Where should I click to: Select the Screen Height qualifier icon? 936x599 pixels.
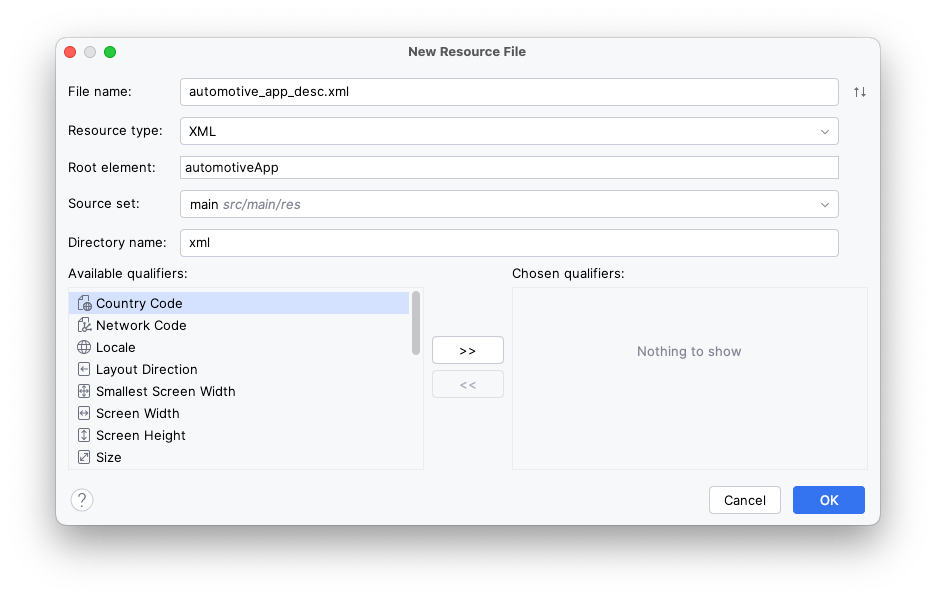[x=84, y=435]
